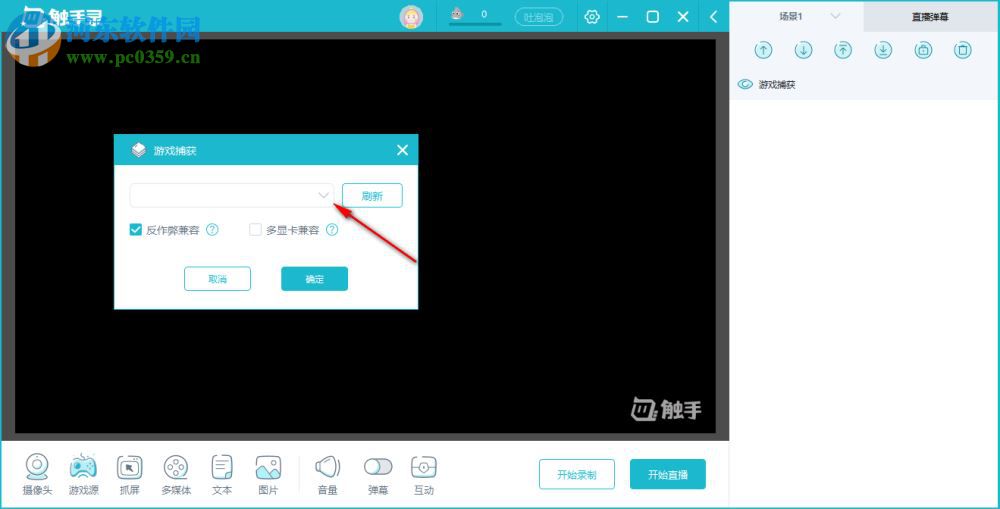Click the user avatar in title bar
This screenshot has width=1000, height=509.
pos(411,17)
